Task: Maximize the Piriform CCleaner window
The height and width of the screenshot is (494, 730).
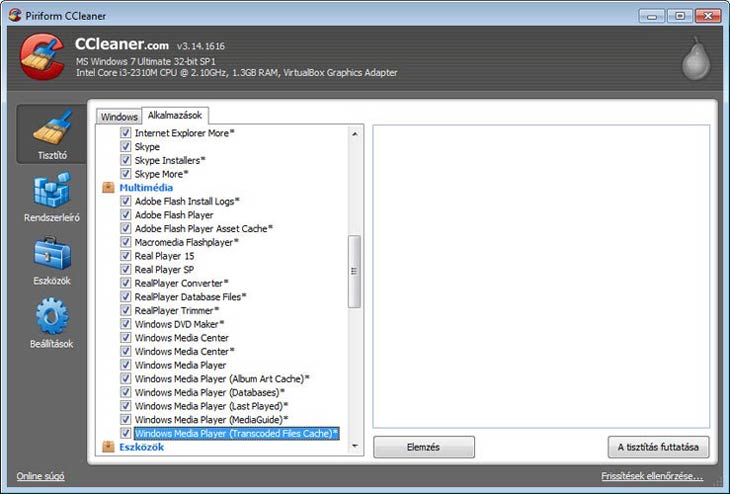Action: (680, 16)
